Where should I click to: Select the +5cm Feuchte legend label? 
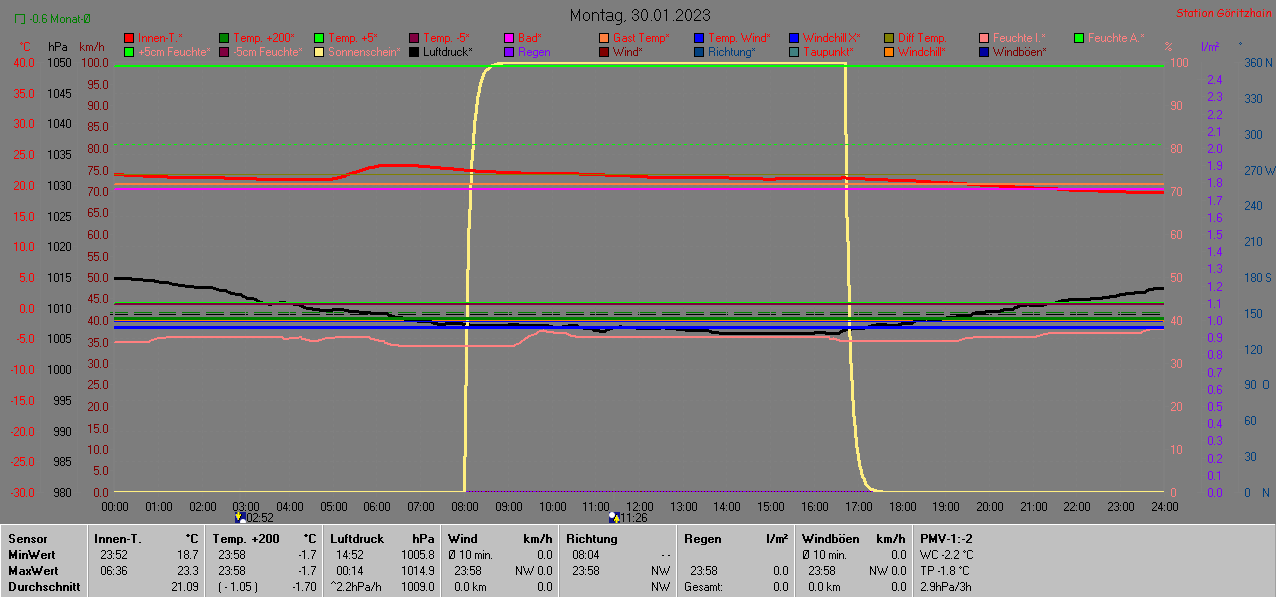[x=174, y=52]
